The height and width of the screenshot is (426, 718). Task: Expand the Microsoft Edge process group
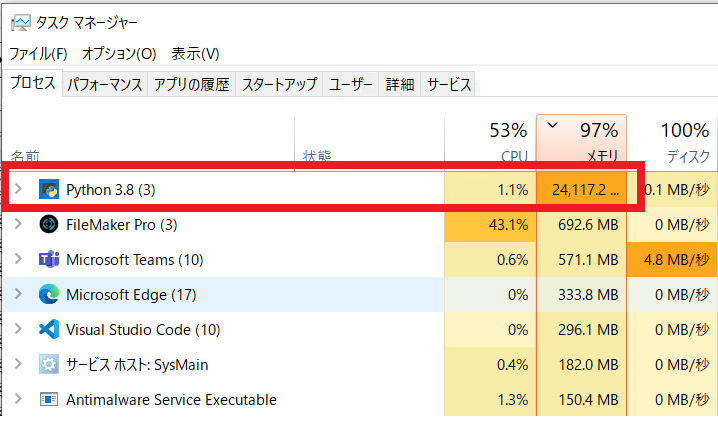coord(18,293)
